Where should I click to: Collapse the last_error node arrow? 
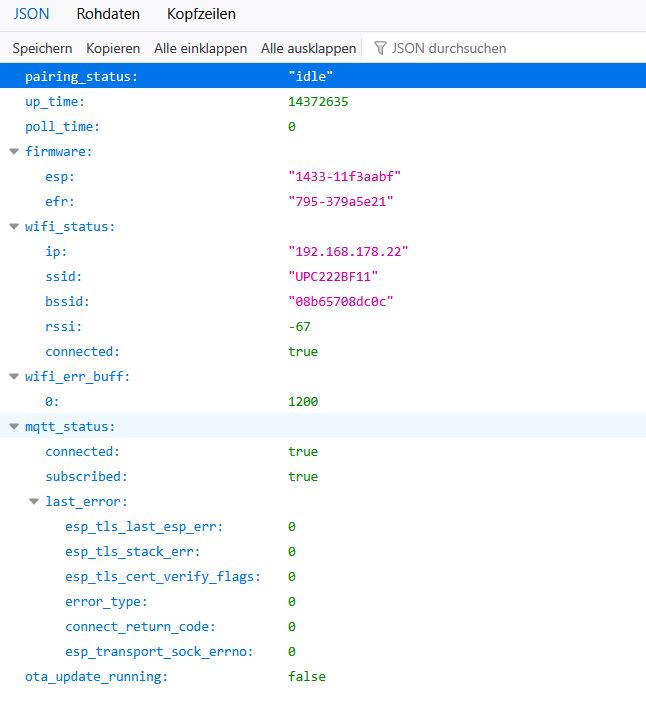coord(34,502)
